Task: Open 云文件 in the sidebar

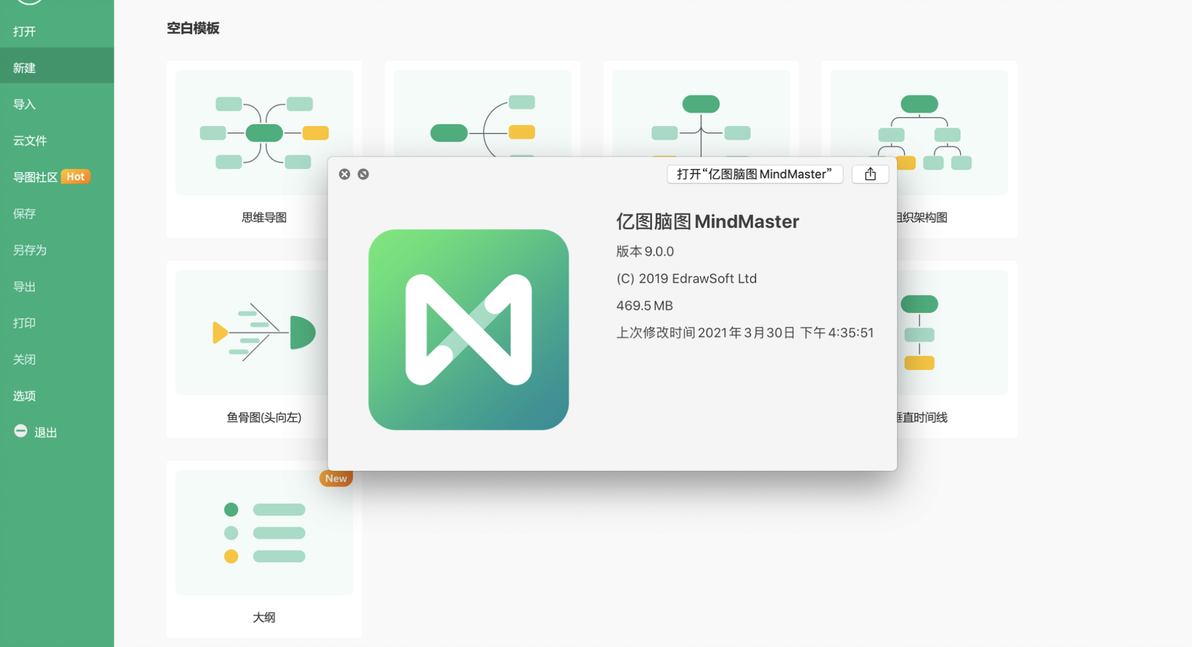Action: point(30,141)
